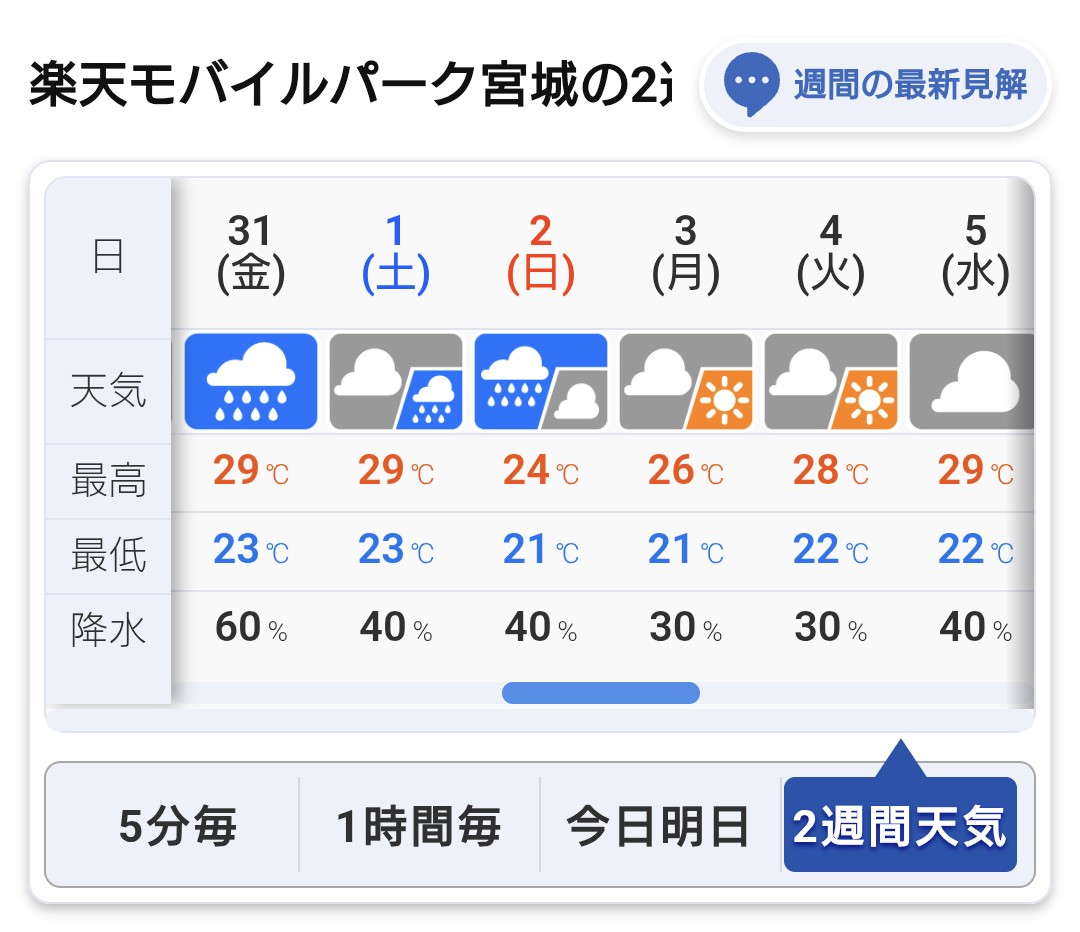
Task: Click the 60% precipitation value for Friday
Action: [251, 627]
